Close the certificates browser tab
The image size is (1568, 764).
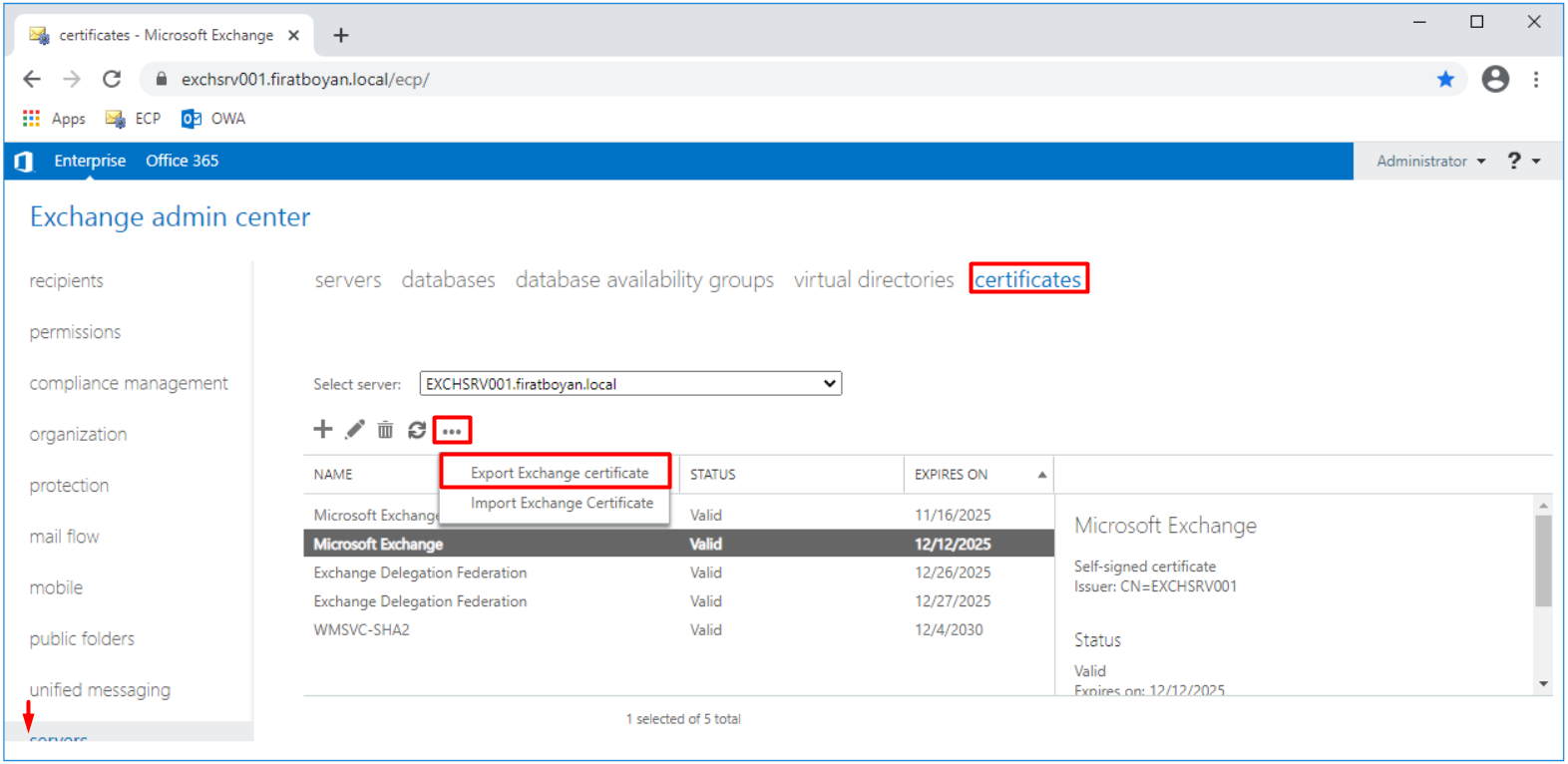(293, 35)
